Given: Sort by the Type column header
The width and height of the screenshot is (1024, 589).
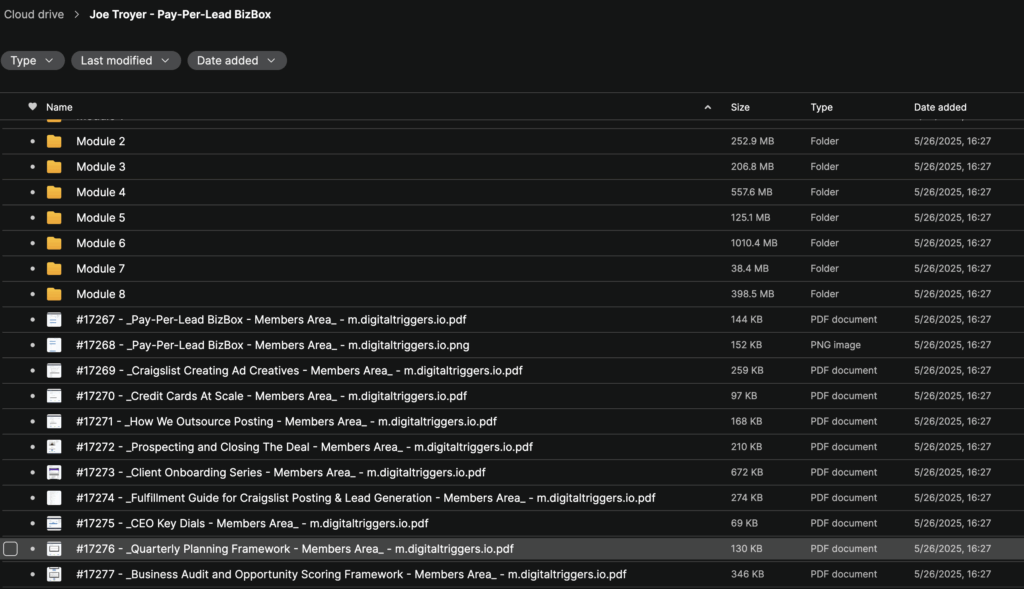Looking at the screenshot, I should pyautogui.click(x=822, y=107).
